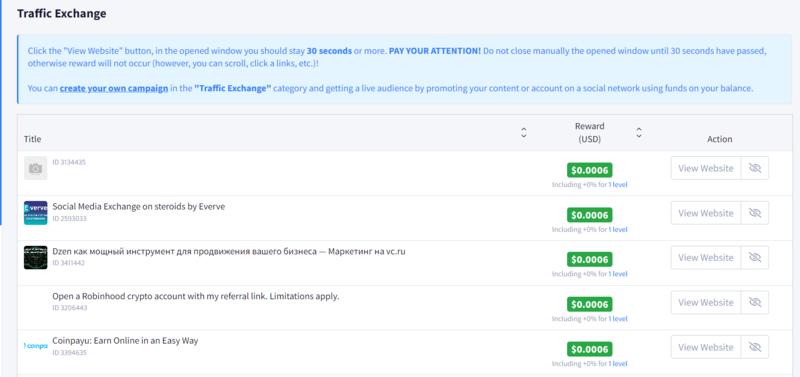
Task: View Website for Dzen vc.ru article
Action: click(706, 258)
